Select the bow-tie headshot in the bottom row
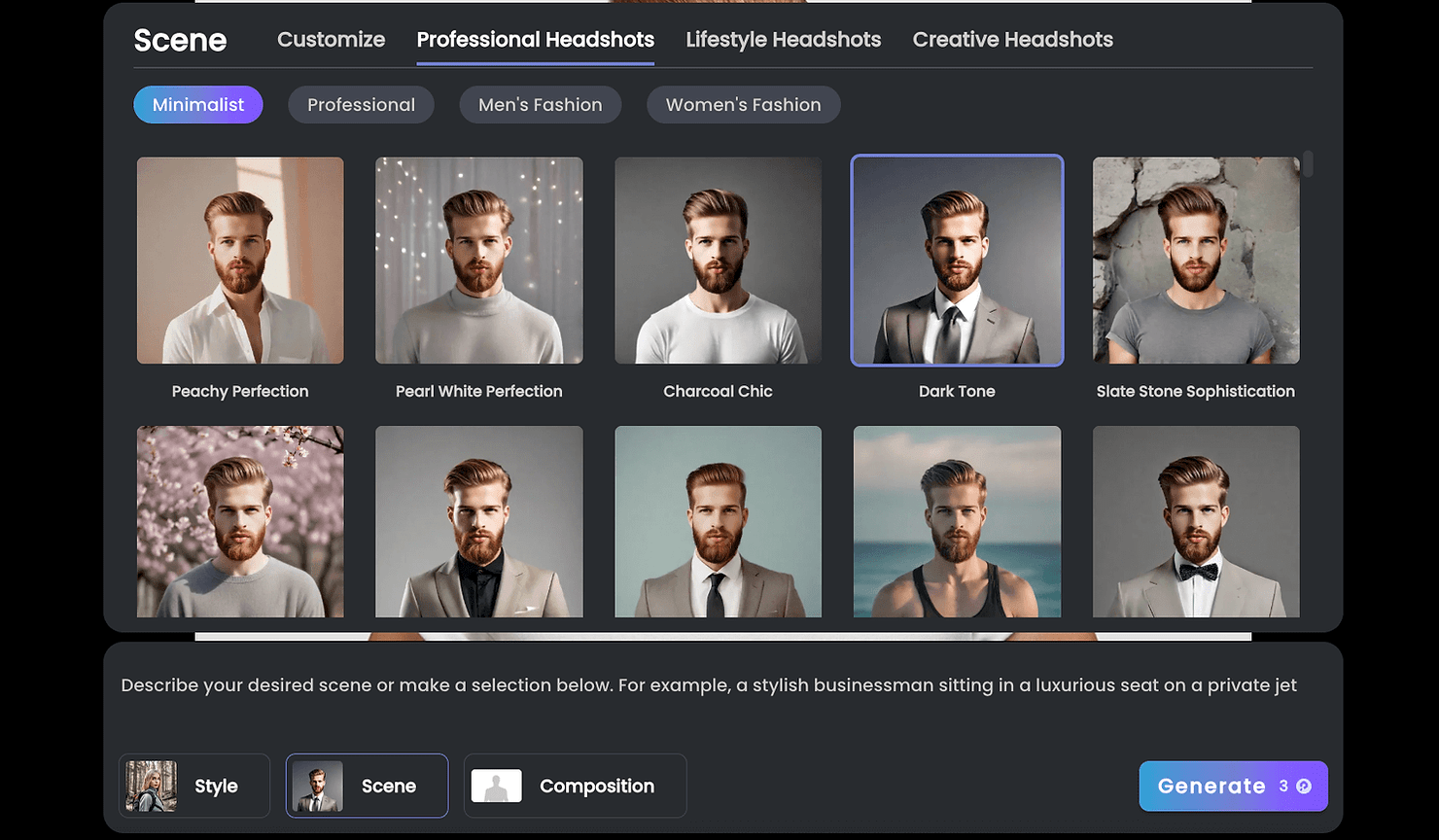The image size is (1439, 840). point(1196,521)
